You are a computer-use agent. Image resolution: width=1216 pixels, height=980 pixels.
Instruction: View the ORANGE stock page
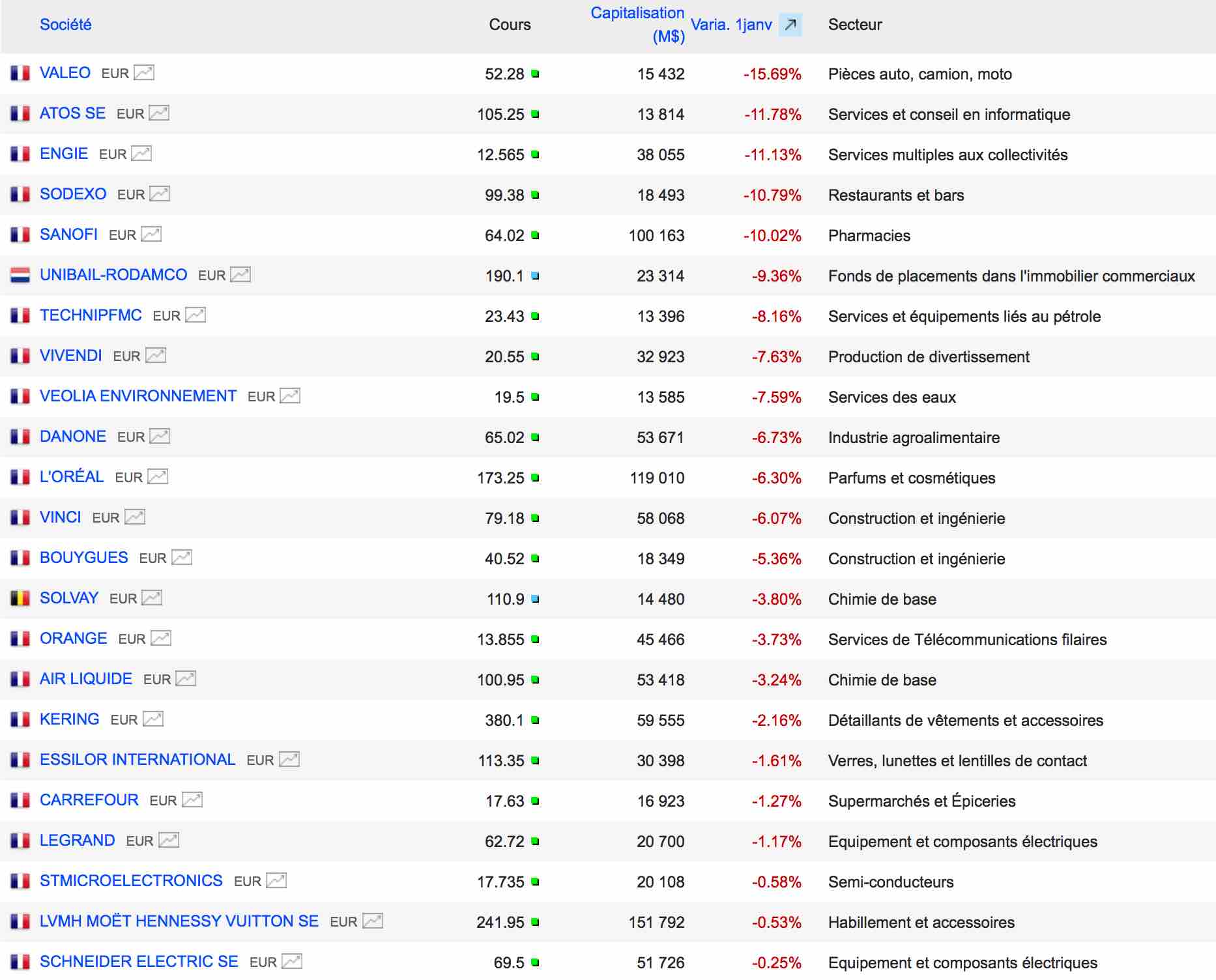[74, 638]
